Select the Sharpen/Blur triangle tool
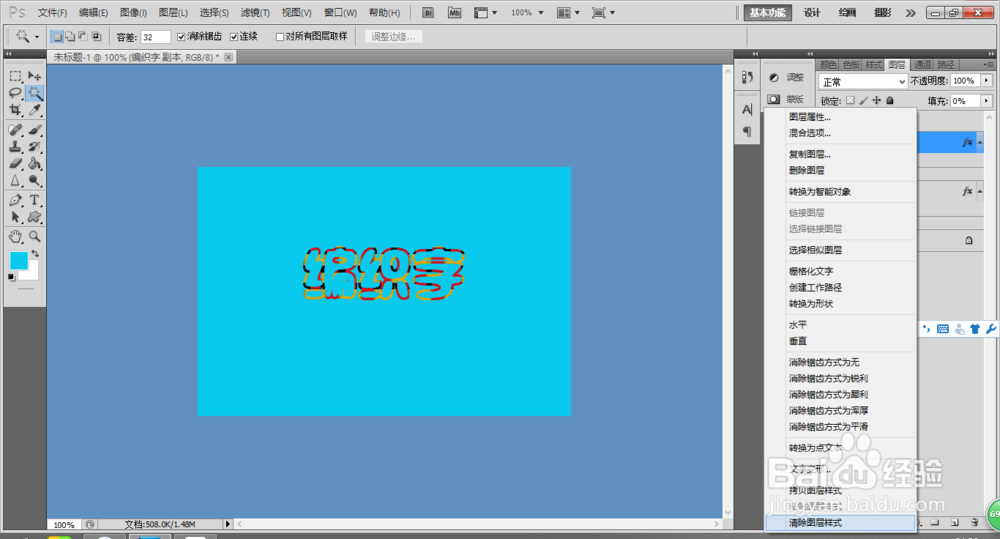 pyautogui.click(x=15, y=181)
